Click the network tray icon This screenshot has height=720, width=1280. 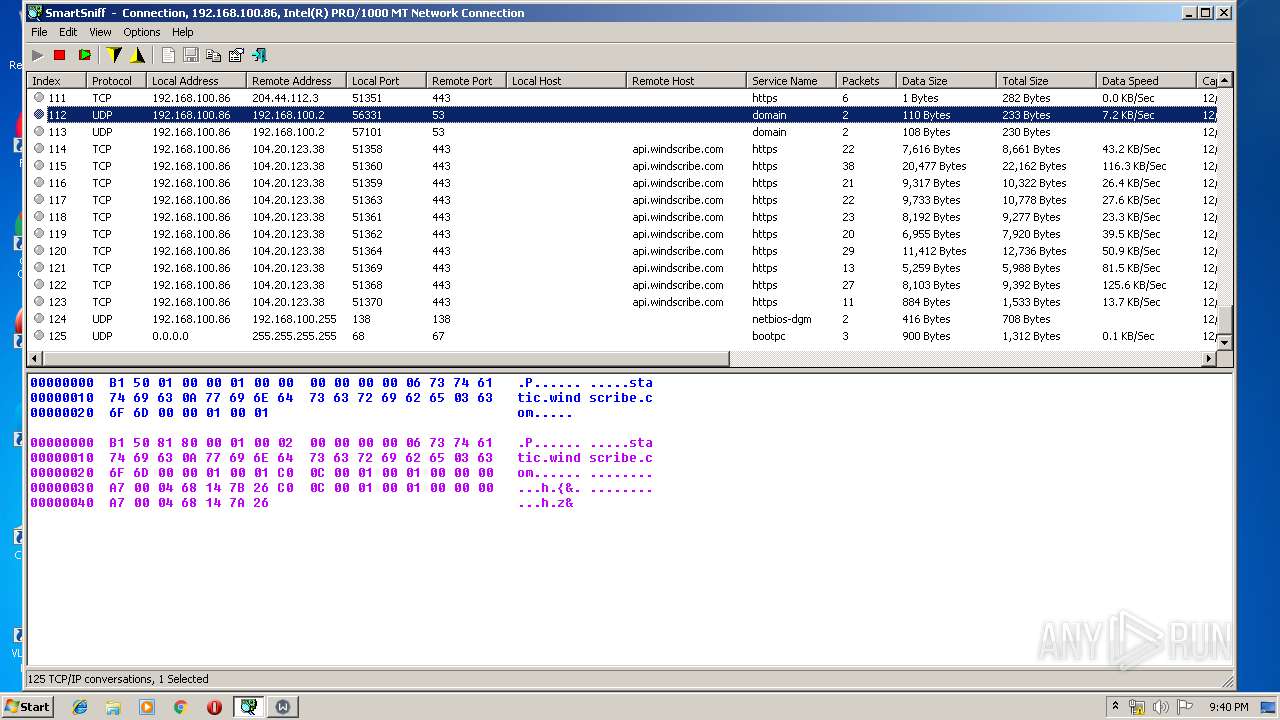point(1137,707)
